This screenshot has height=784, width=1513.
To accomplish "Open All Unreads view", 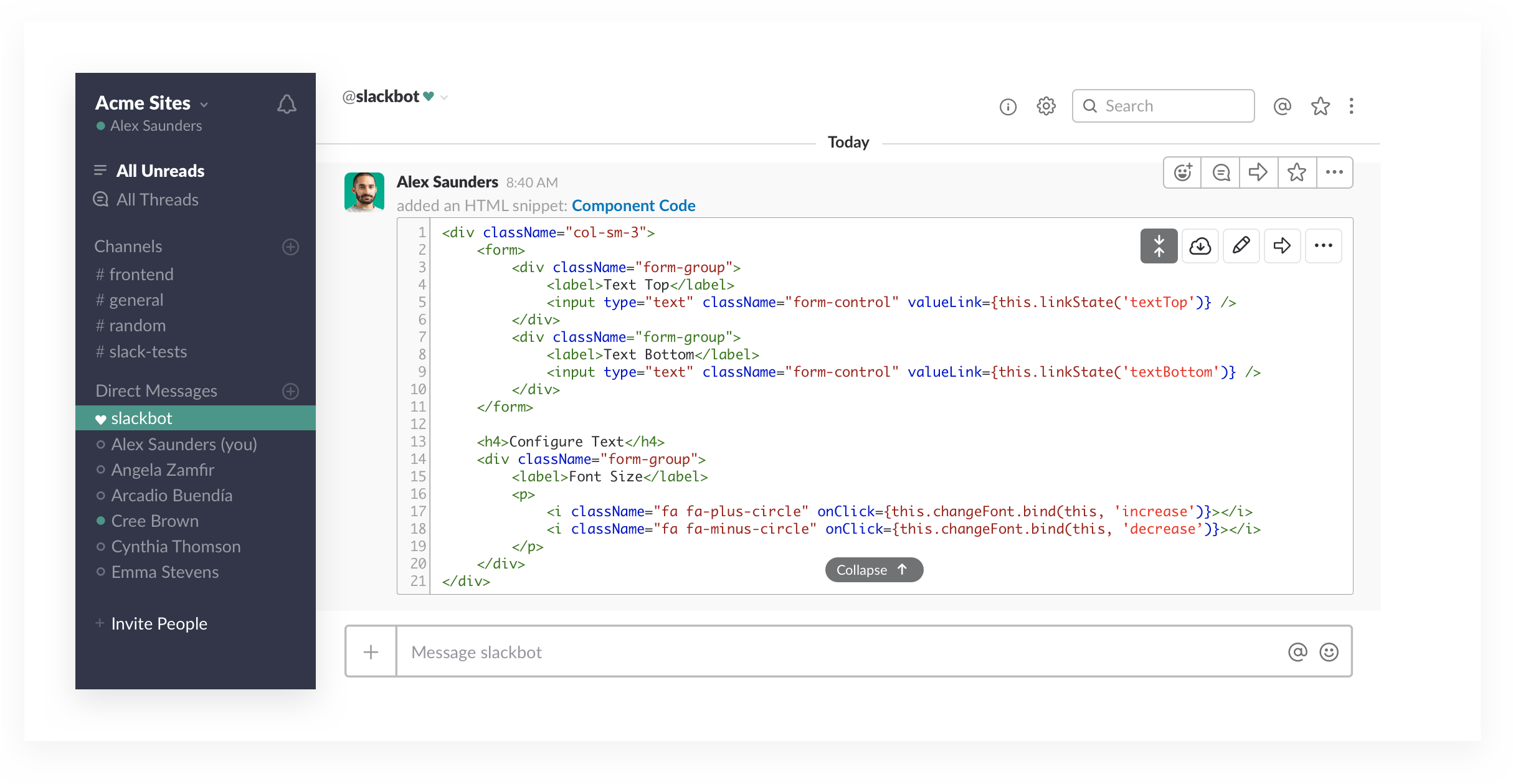I will (x=160, y=171).
